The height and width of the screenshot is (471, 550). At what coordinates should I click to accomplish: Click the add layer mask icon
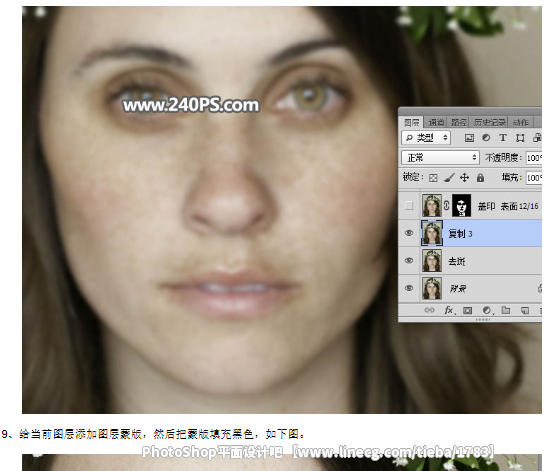[467, 310]
